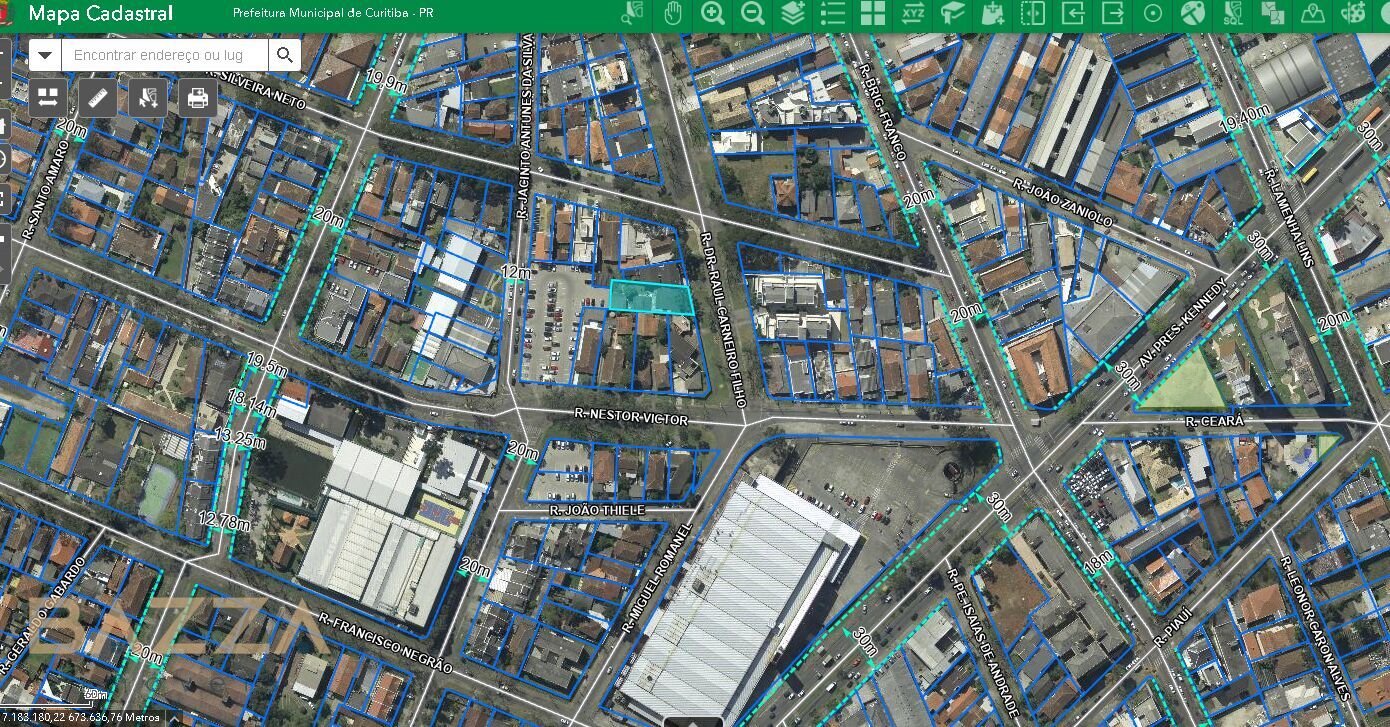Open the SQL query tool

click(1233, 14)
